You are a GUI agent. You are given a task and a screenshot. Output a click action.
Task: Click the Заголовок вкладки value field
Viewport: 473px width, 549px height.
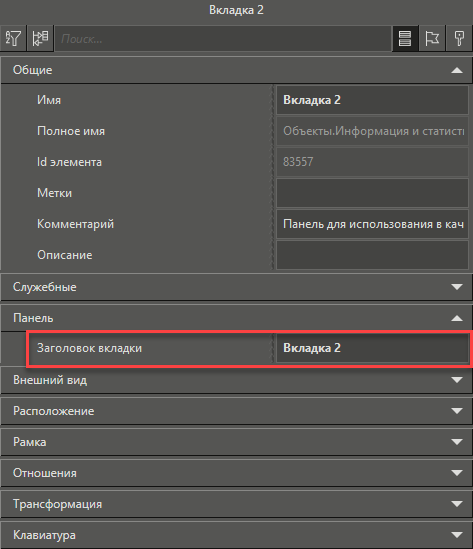pos(372,348)
